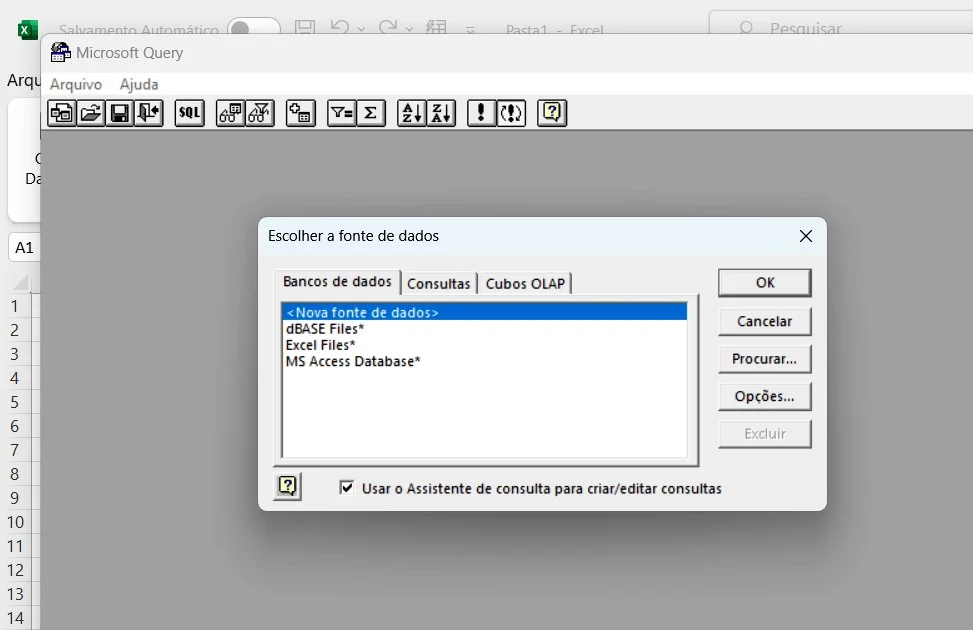Click the Add Table toolbar icon
This screenshot has height=630, width=973.
300,113
